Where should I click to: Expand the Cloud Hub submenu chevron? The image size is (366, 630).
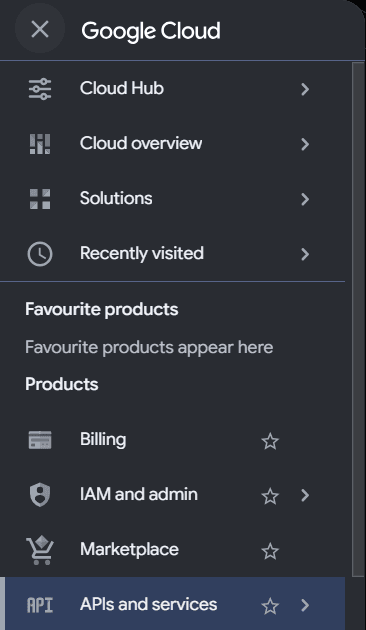point(305,89)
